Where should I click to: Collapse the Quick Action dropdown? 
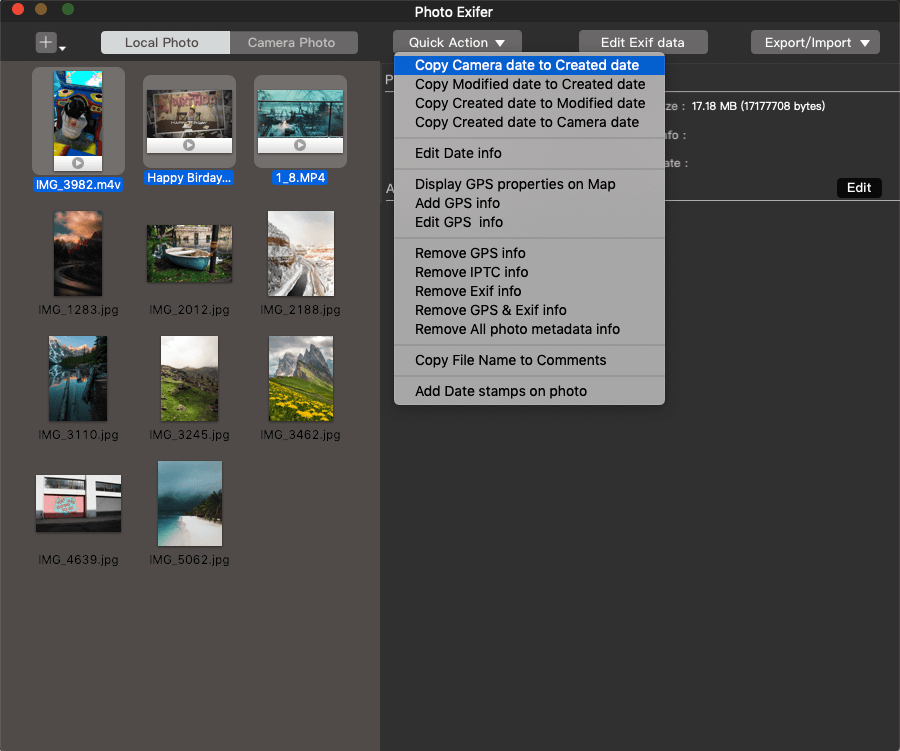click(x=457, y=42)
